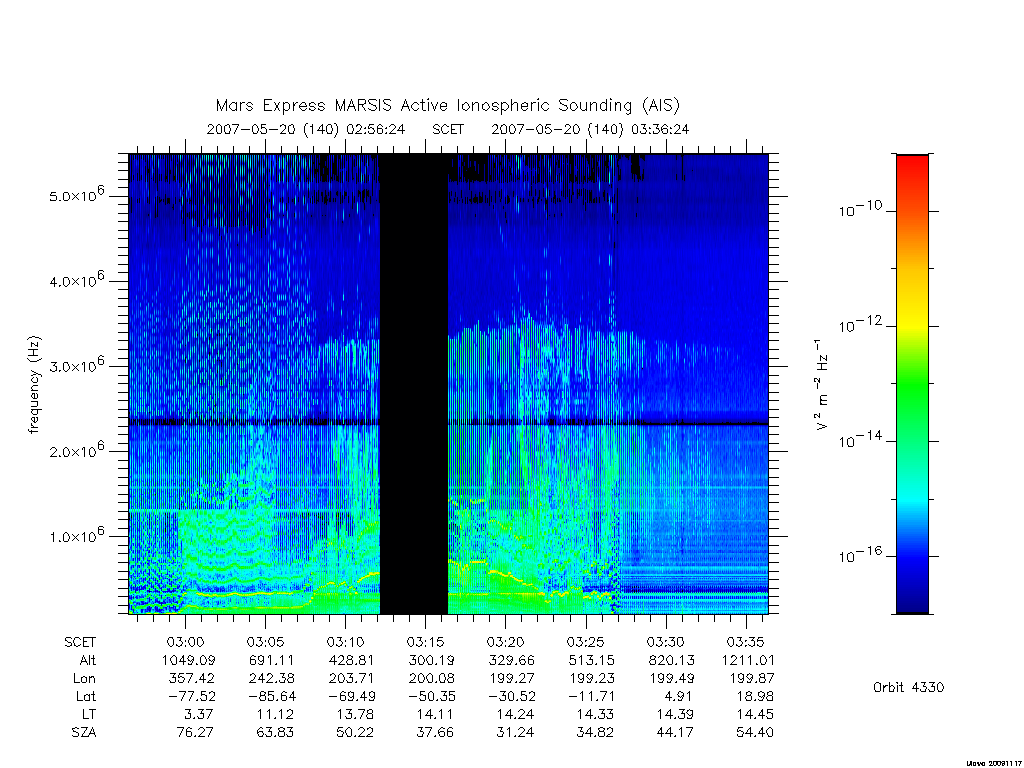Click the 'frequency (Hz)' axis title

point(34,385)
